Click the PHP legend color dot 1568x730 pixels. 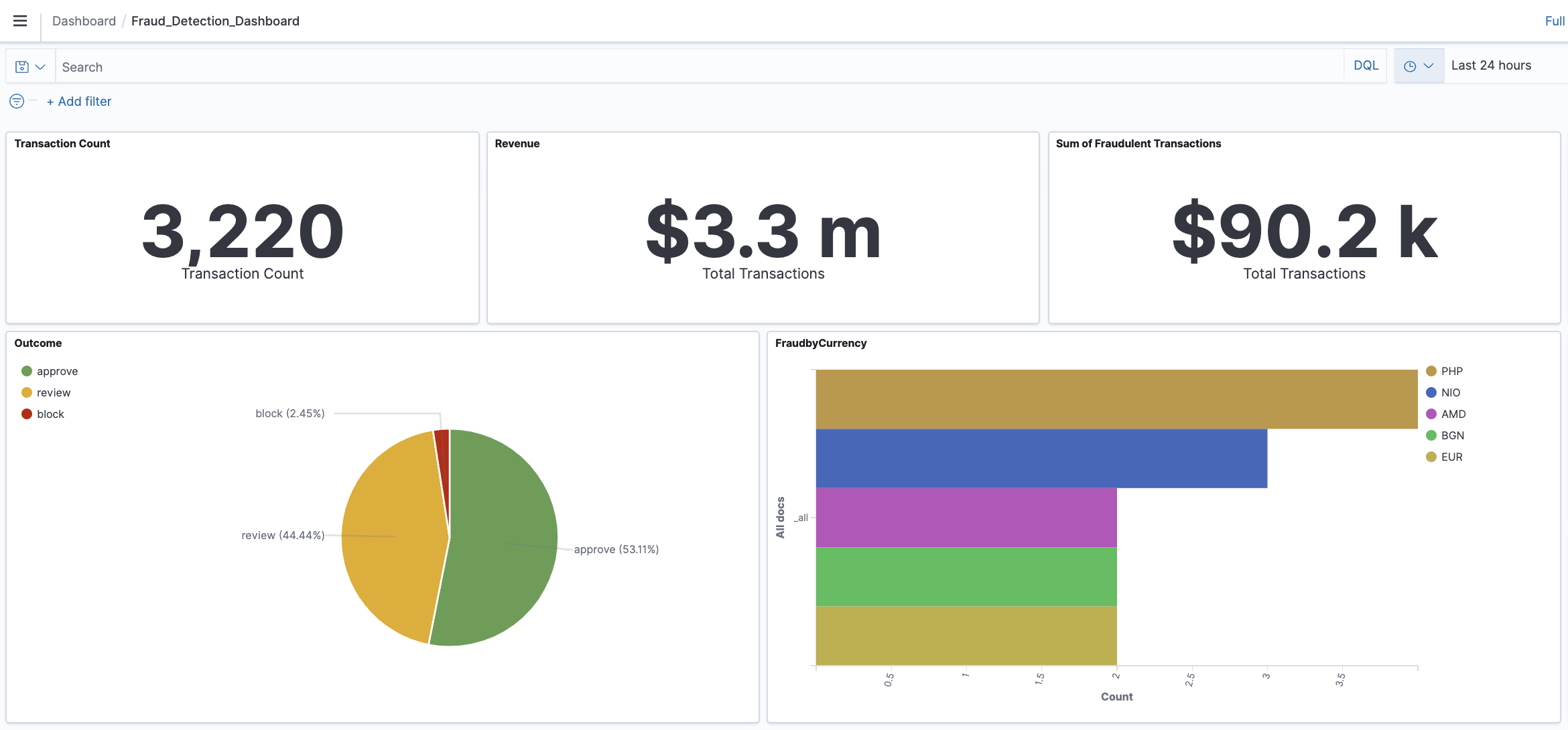[1431, 372]
